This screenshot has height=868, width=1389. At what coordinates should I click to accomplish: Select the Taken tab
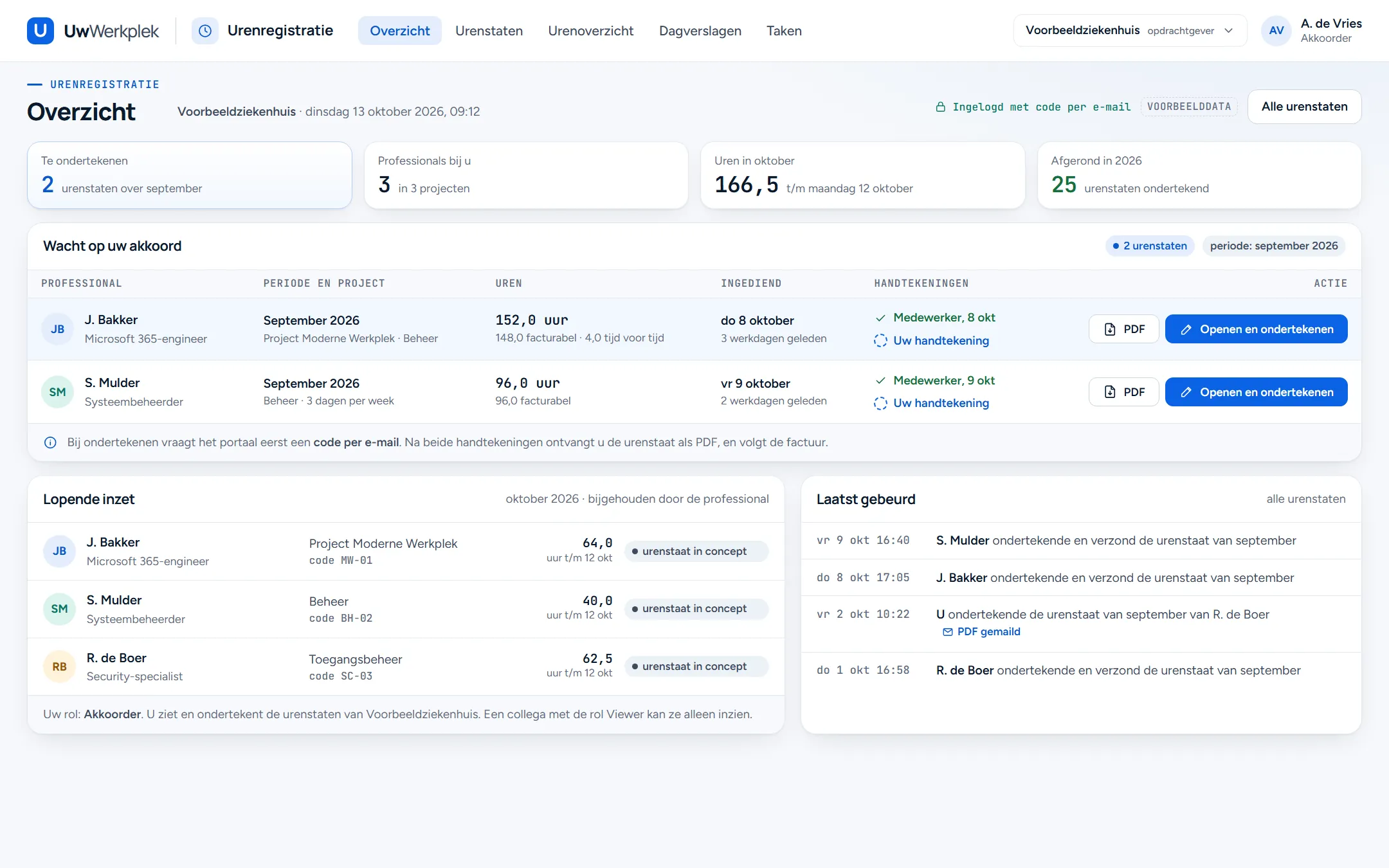[x=784, y=30]
